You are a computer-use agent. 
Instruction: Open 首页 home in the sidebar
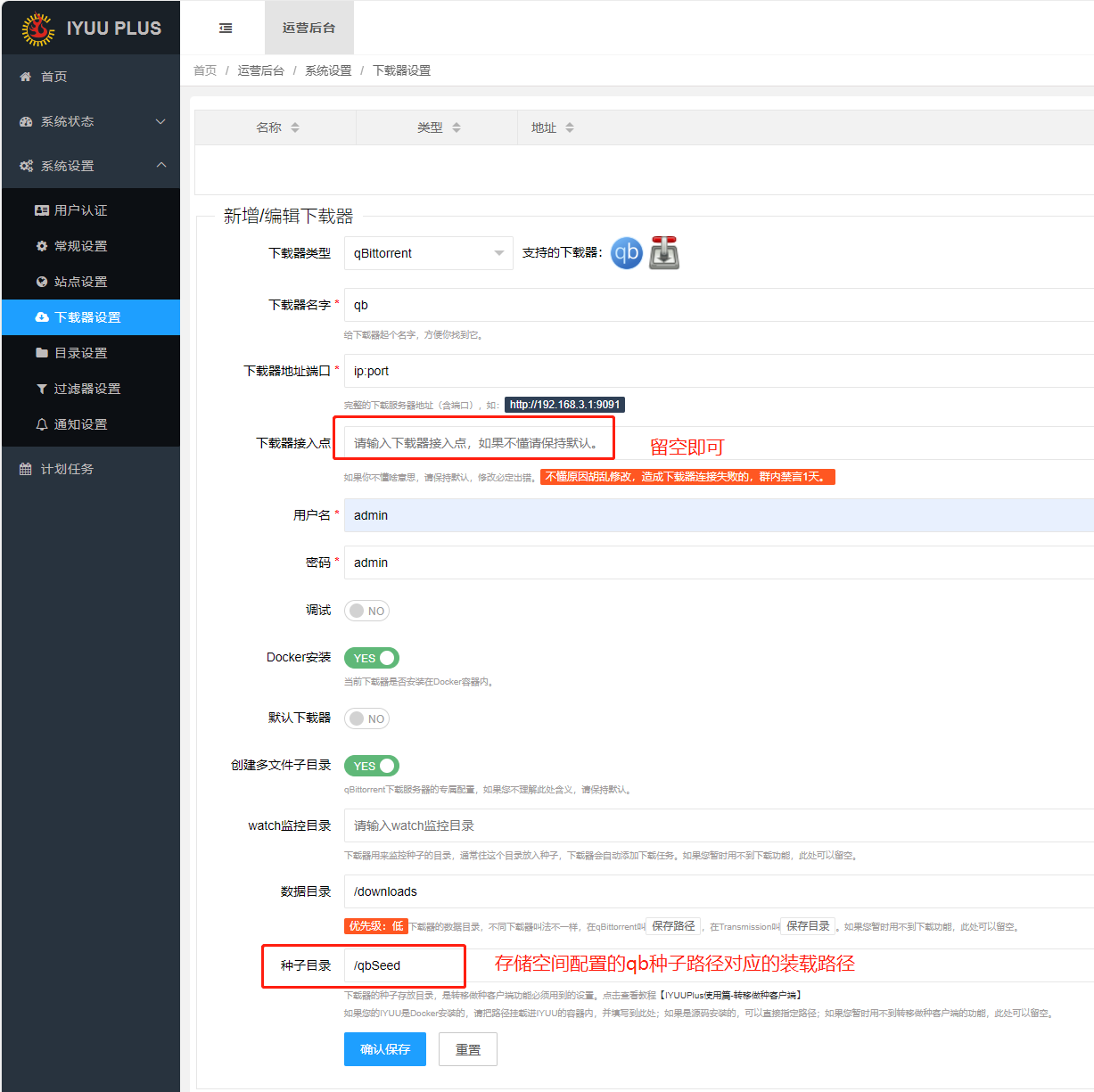(x=53, y=77)
